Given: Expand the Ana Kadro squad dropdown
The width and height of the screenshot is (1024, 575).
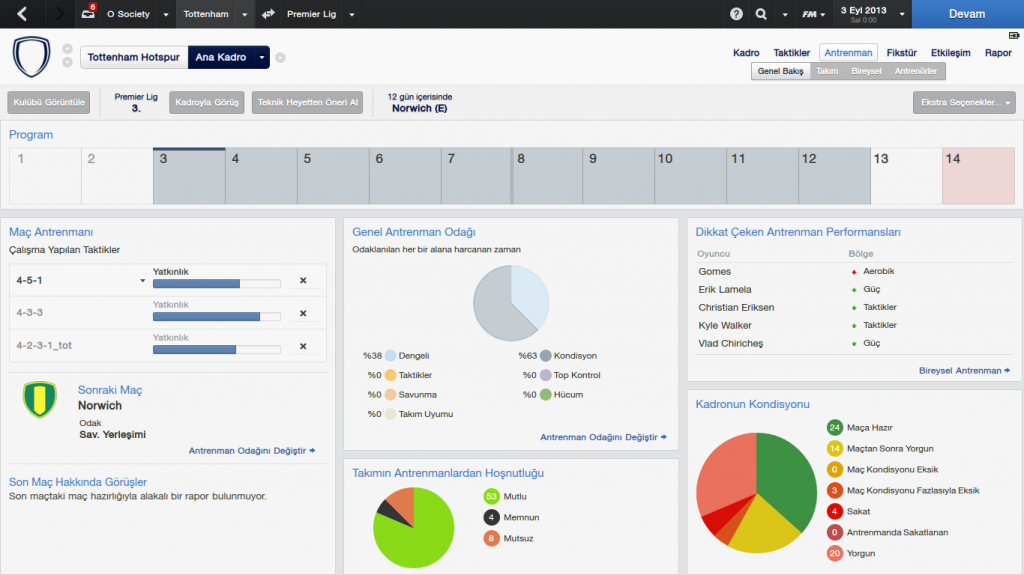Looking at the screenshot, I should click(262, 57).
